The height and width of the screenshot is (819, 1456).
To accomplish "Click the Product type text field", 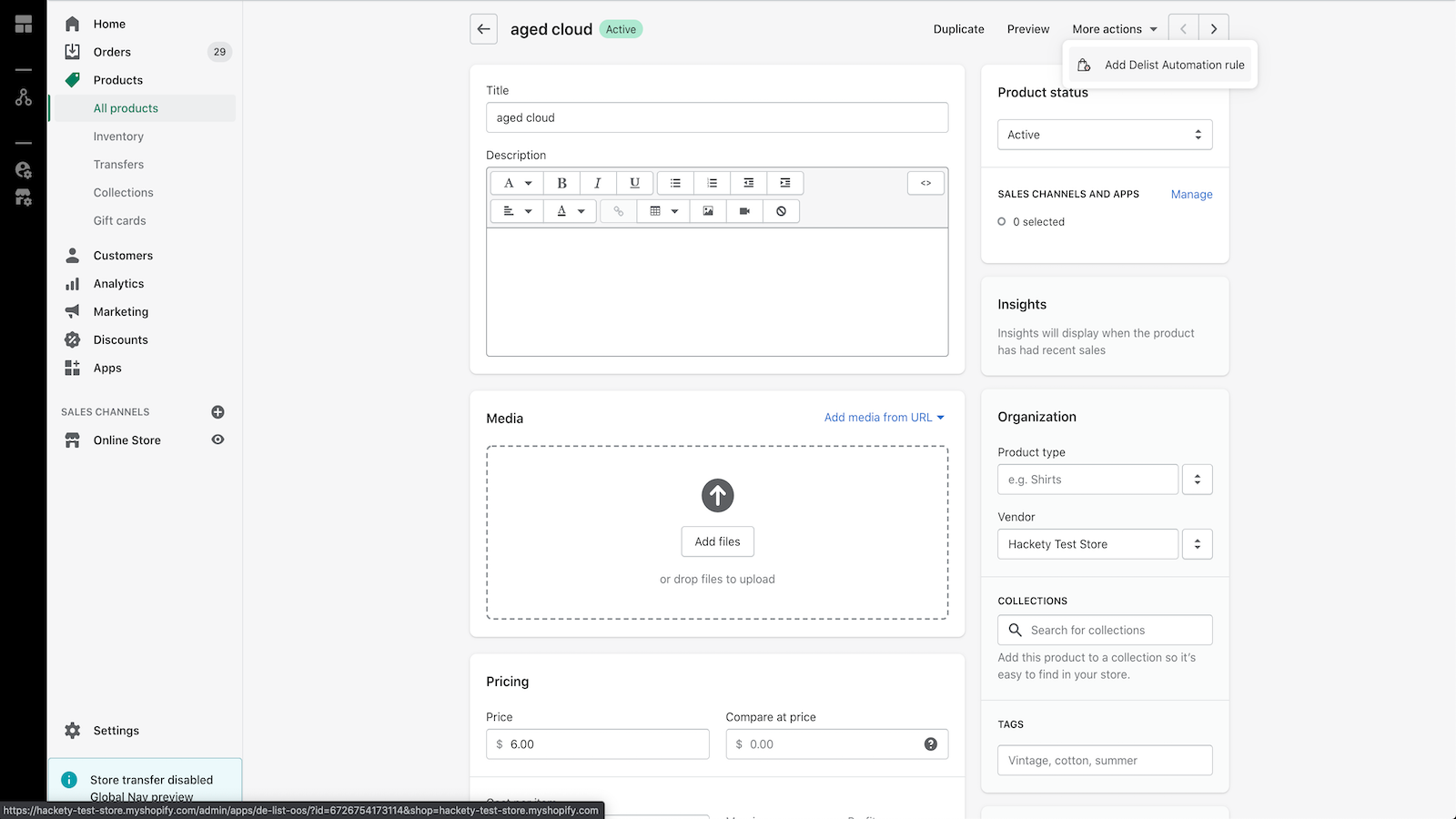I will pos(1087,480).
